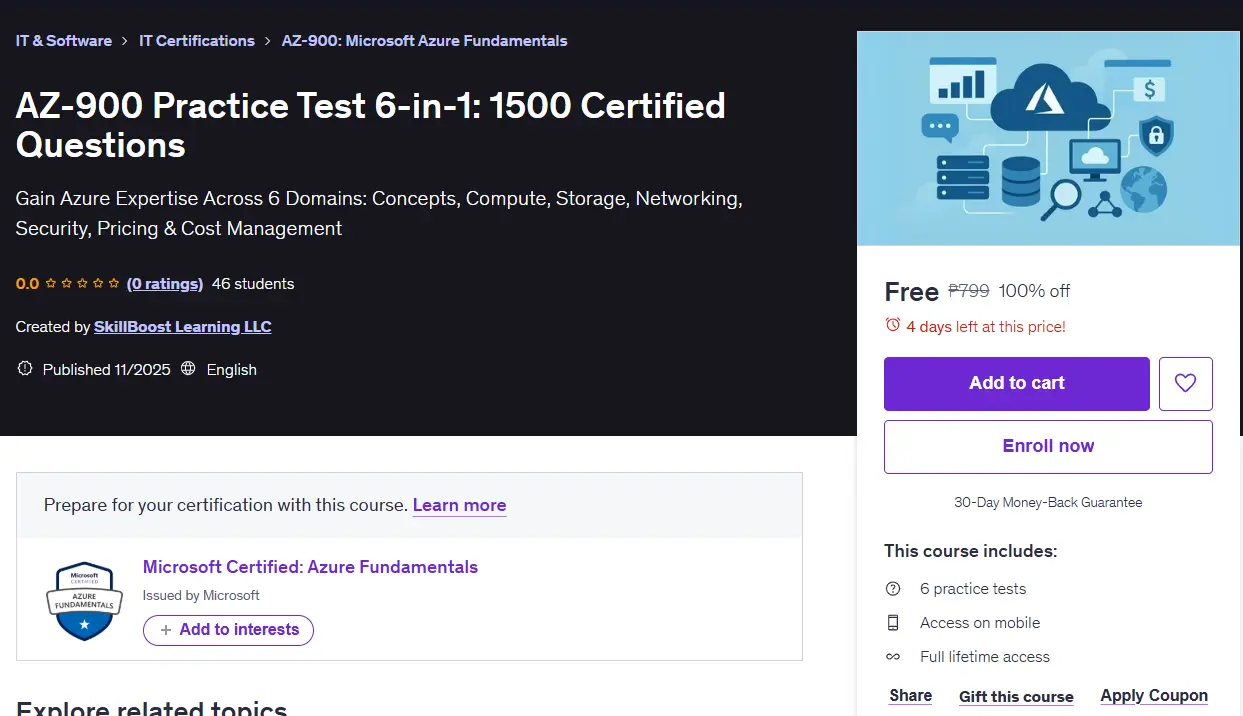This screenshot has width=1243, height=716.
Task: Click the wishlist heart icon button
Action: 1185,384
